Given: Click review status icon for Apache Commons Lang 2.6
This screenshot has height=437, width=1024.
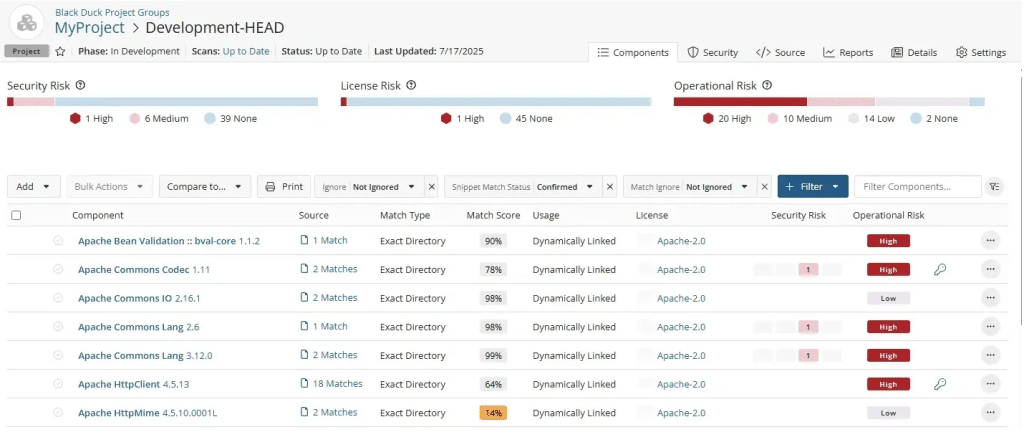Looking at the screenshot, I should 58,327.
